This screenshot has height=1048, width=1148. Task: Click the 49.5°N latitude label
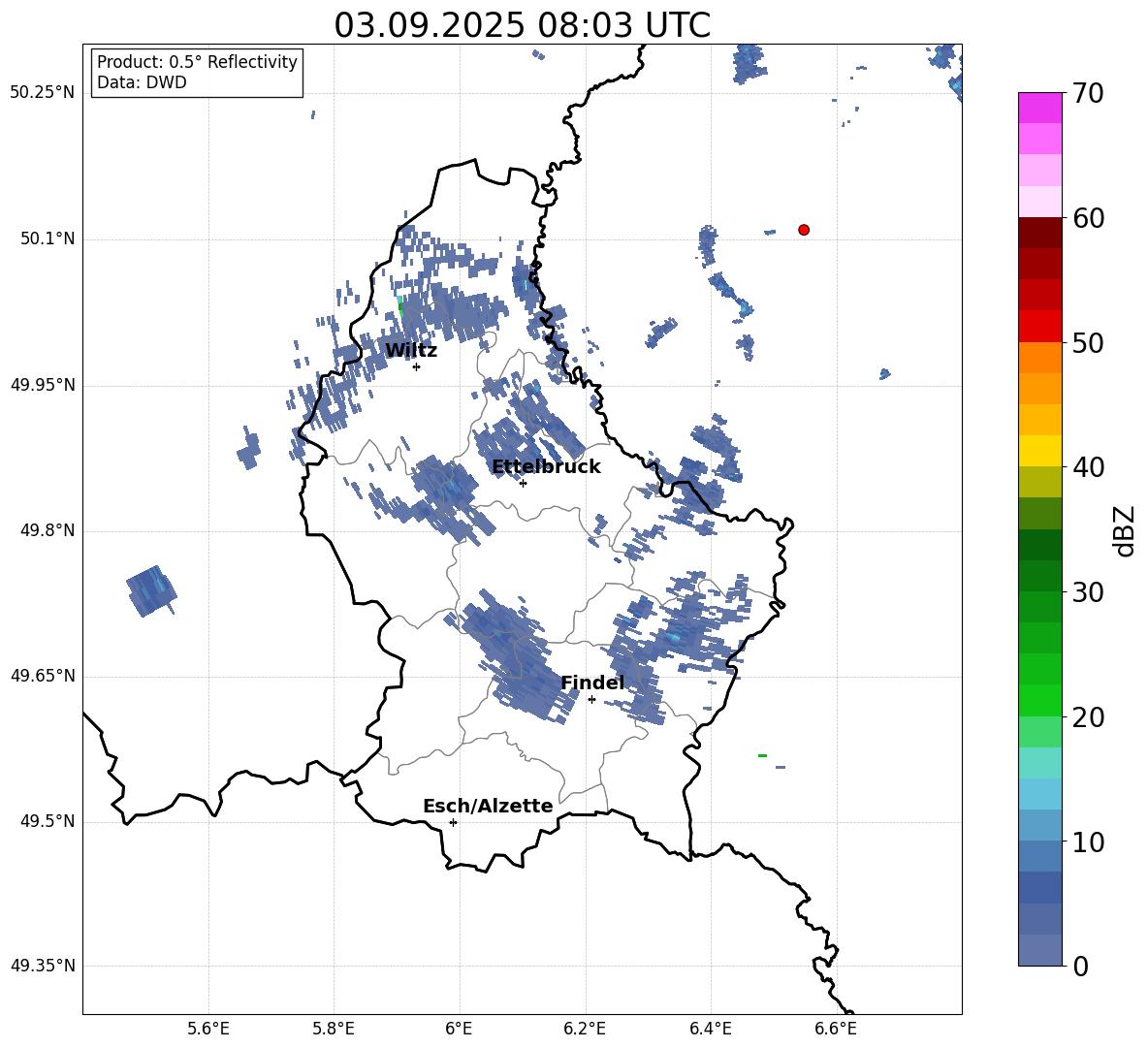tap(47, 821)
